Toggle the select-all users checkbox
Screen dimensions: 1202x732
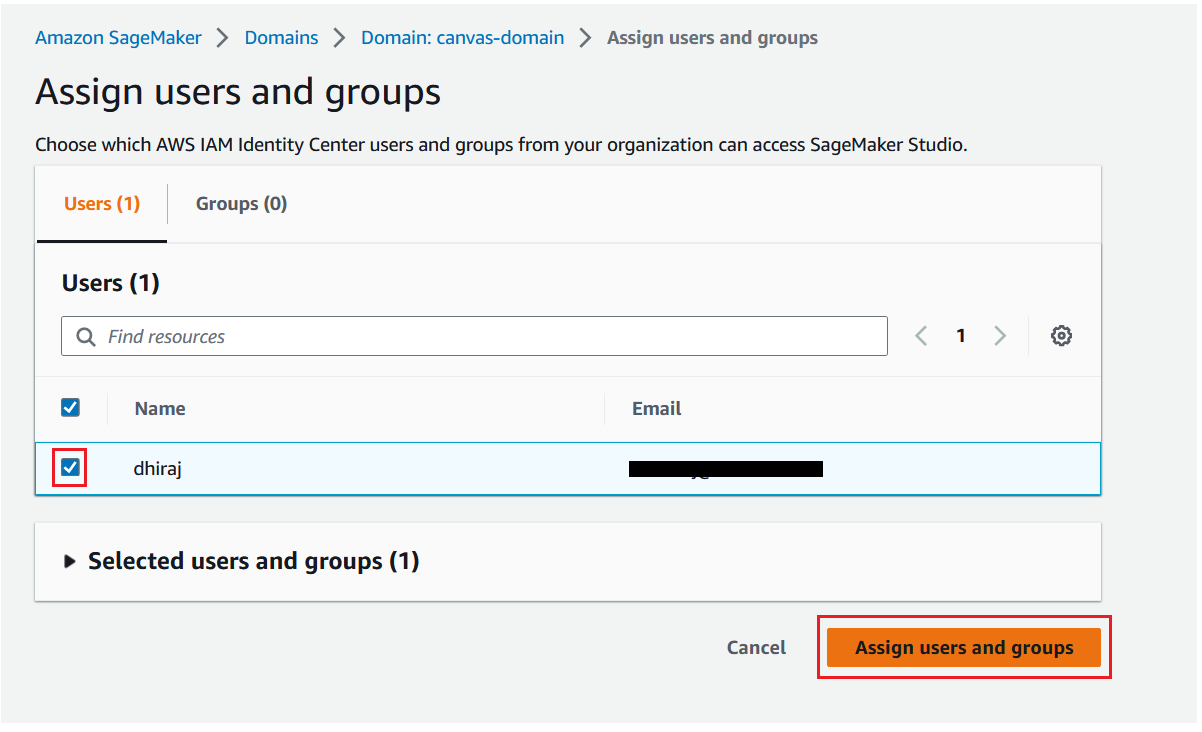pos(70,407)
